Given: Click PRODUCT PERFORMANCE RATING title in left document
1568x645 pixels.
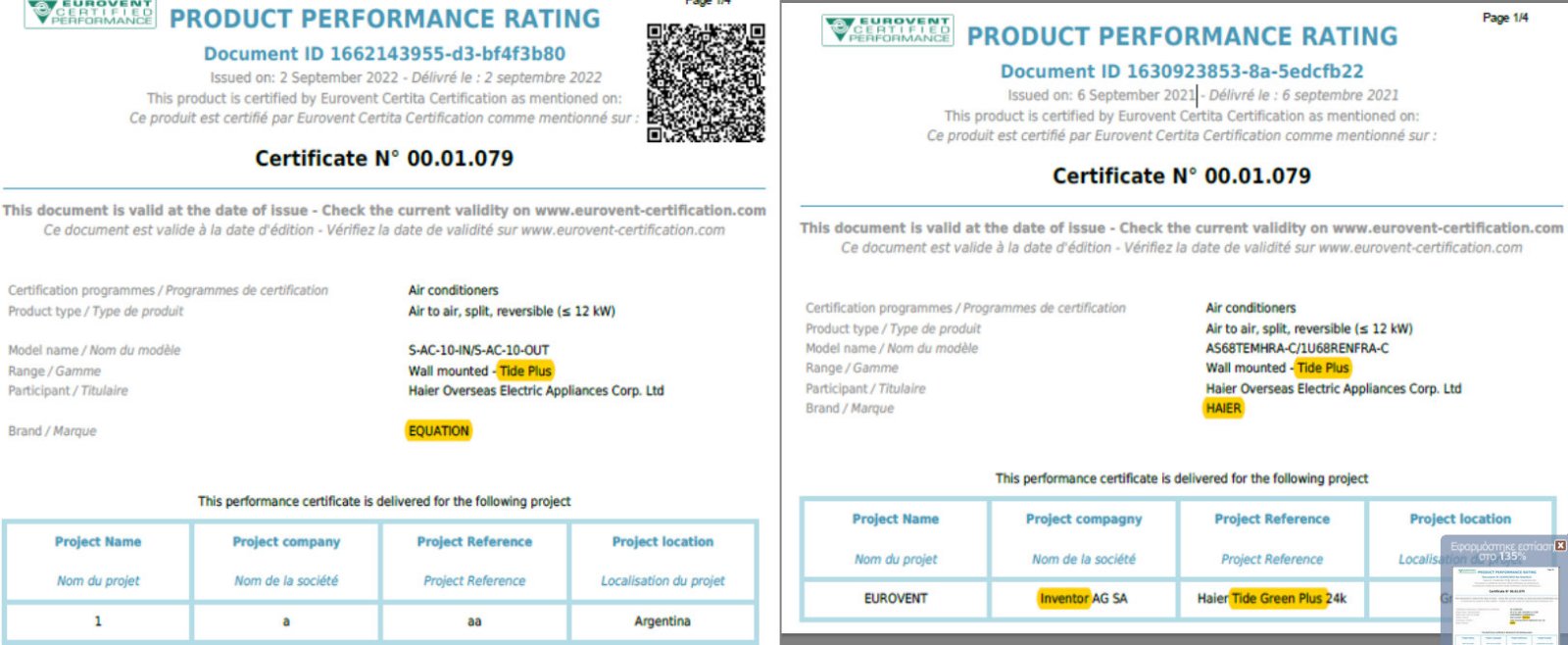Looking at the screenshot, I should (x=385, y=19).
